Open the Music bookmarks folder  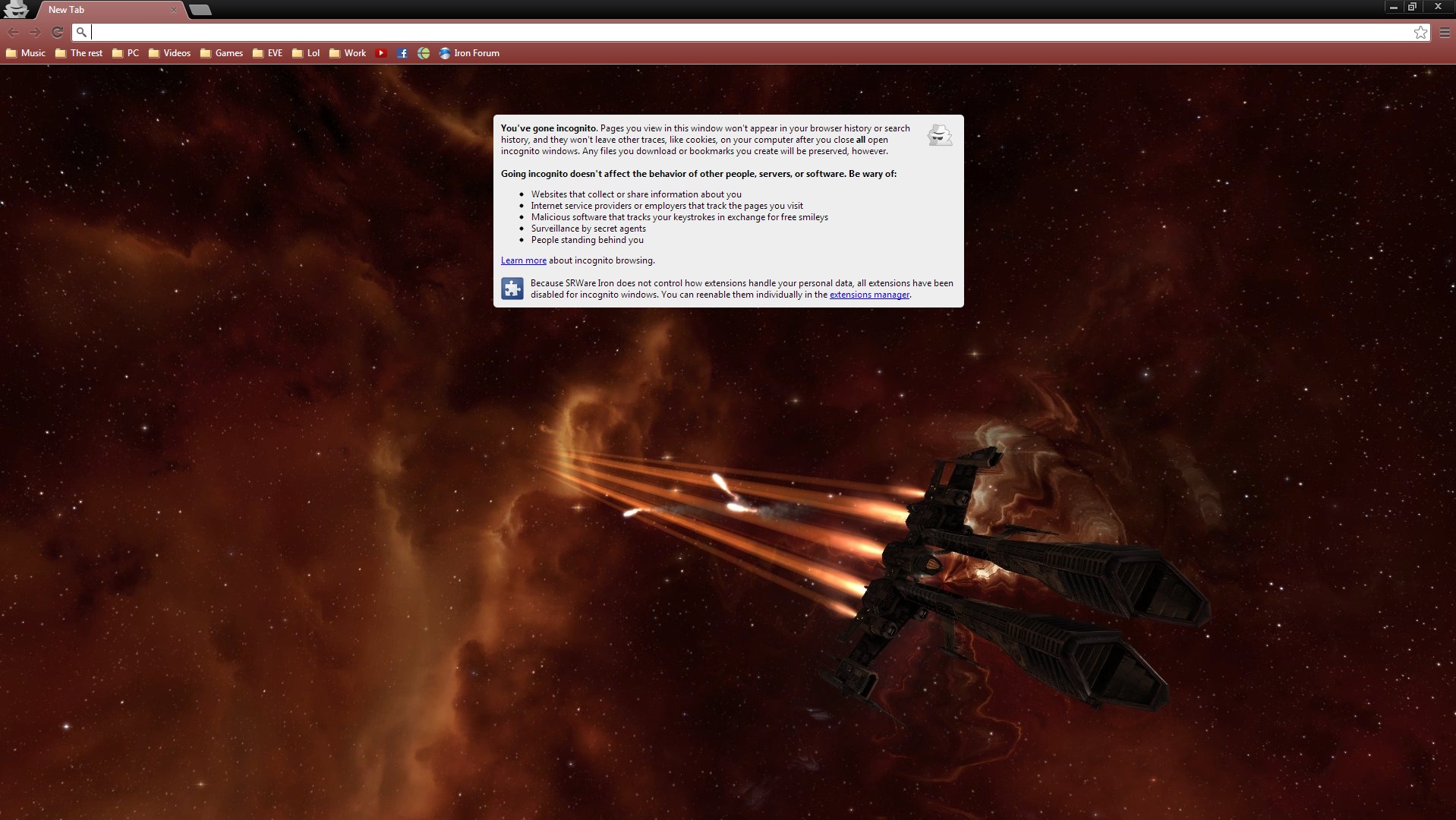point(26,53)
